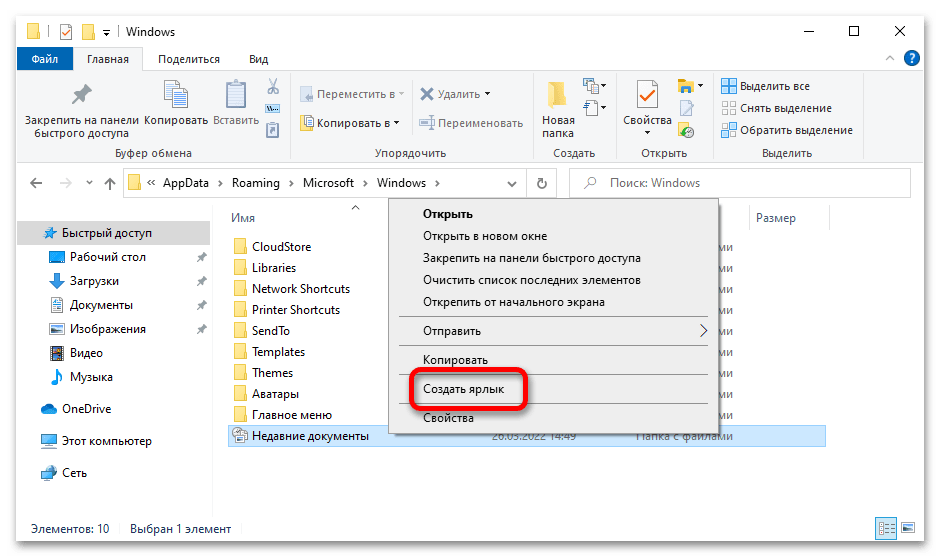Click the Open folder icon in Открыть group
The width and height of the screenshot is (940, 557).
[685, 86]
